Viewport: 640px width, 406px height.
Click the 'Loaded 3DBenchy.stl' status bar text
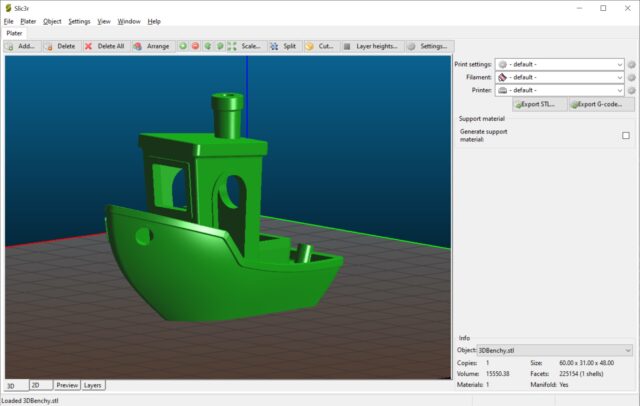click(x=30, y=401)
